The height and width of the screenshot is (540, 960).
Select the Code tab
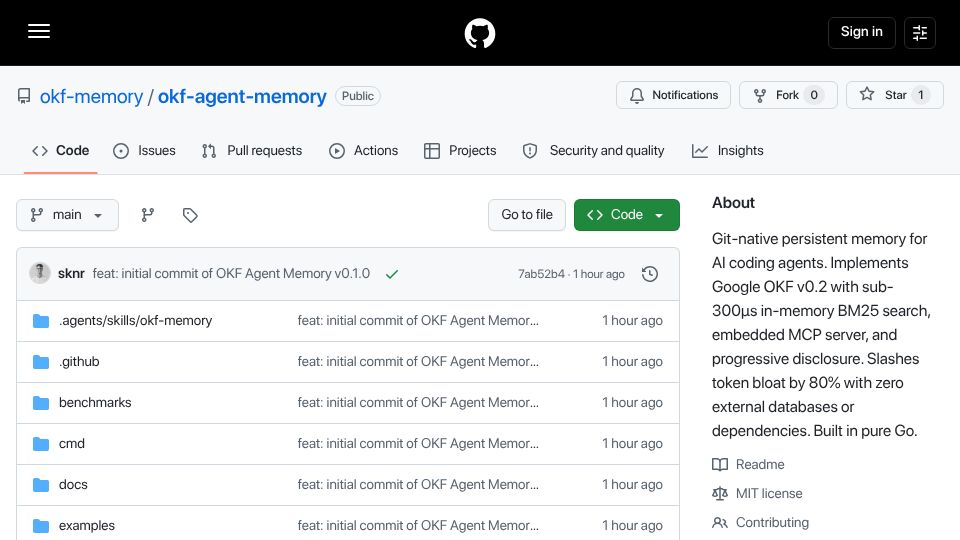[x=61, y=151]
